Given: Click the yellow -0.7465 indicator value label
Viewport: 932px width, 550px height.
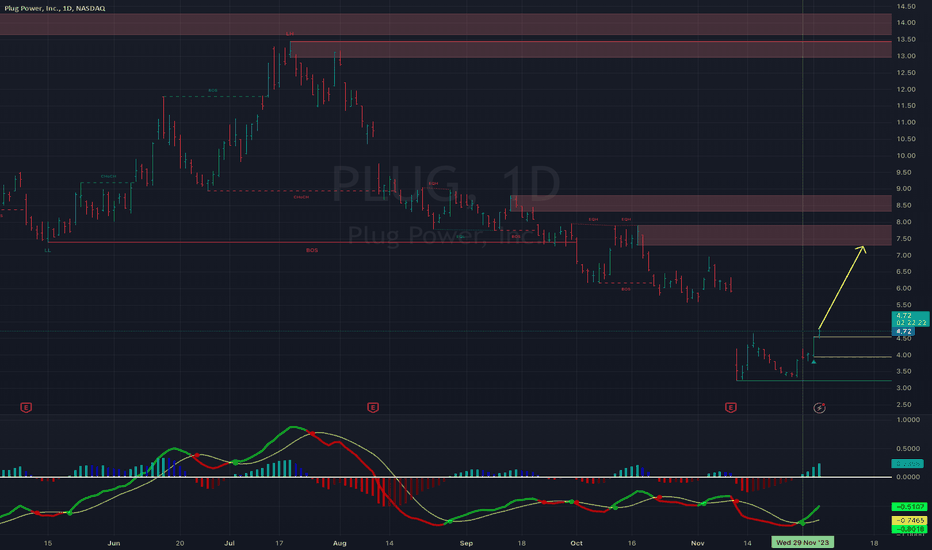Looking at the screenshot, I should (x=909, y=520).
